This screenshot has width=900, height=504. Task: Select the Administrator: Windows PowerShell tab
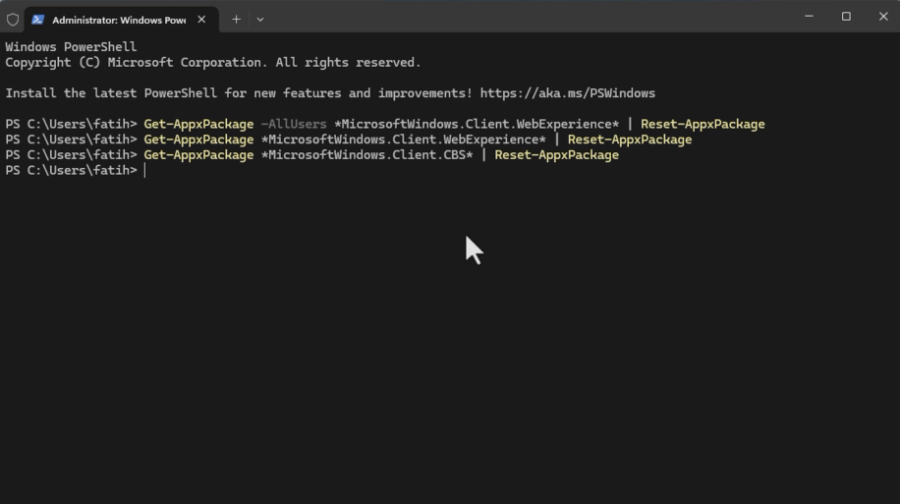tap(122, 20)
